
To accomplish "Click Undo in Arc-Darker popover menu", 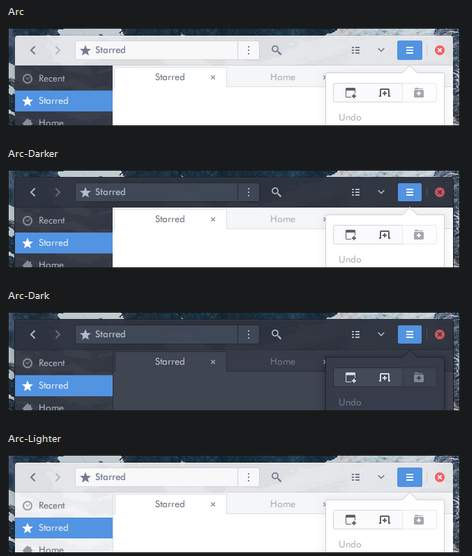I will point(350,260).
